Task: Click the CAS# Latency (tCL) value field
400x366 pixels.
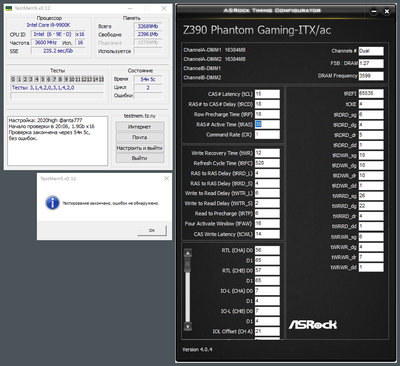Action: pyautogui.click(x=267, y=94)
